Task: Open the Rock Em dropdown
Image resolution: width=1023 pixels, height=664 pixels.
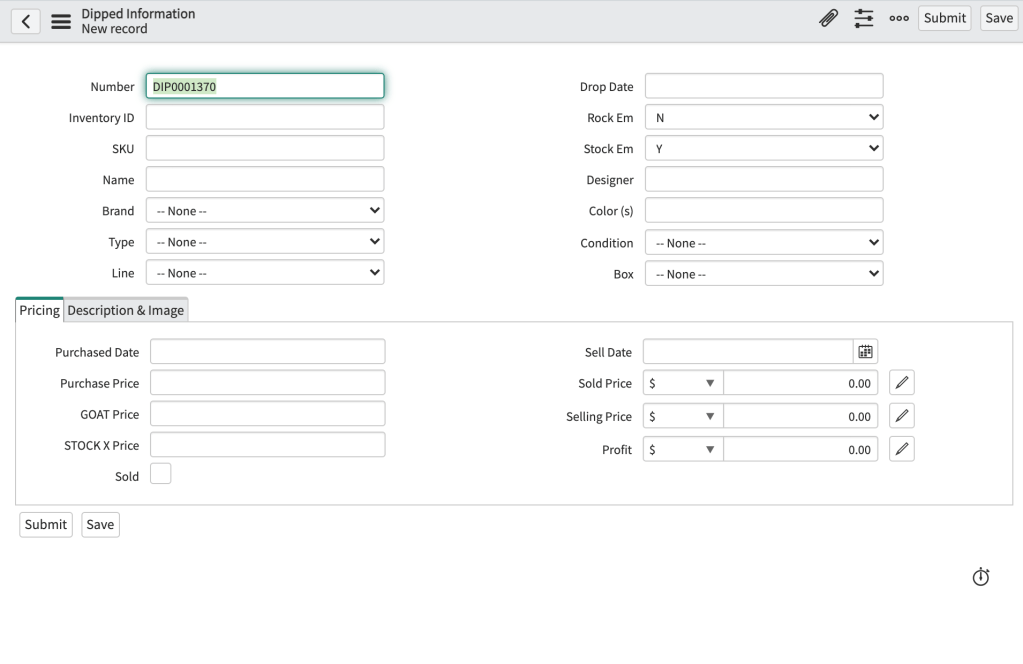Action: [x=764, y=118]
